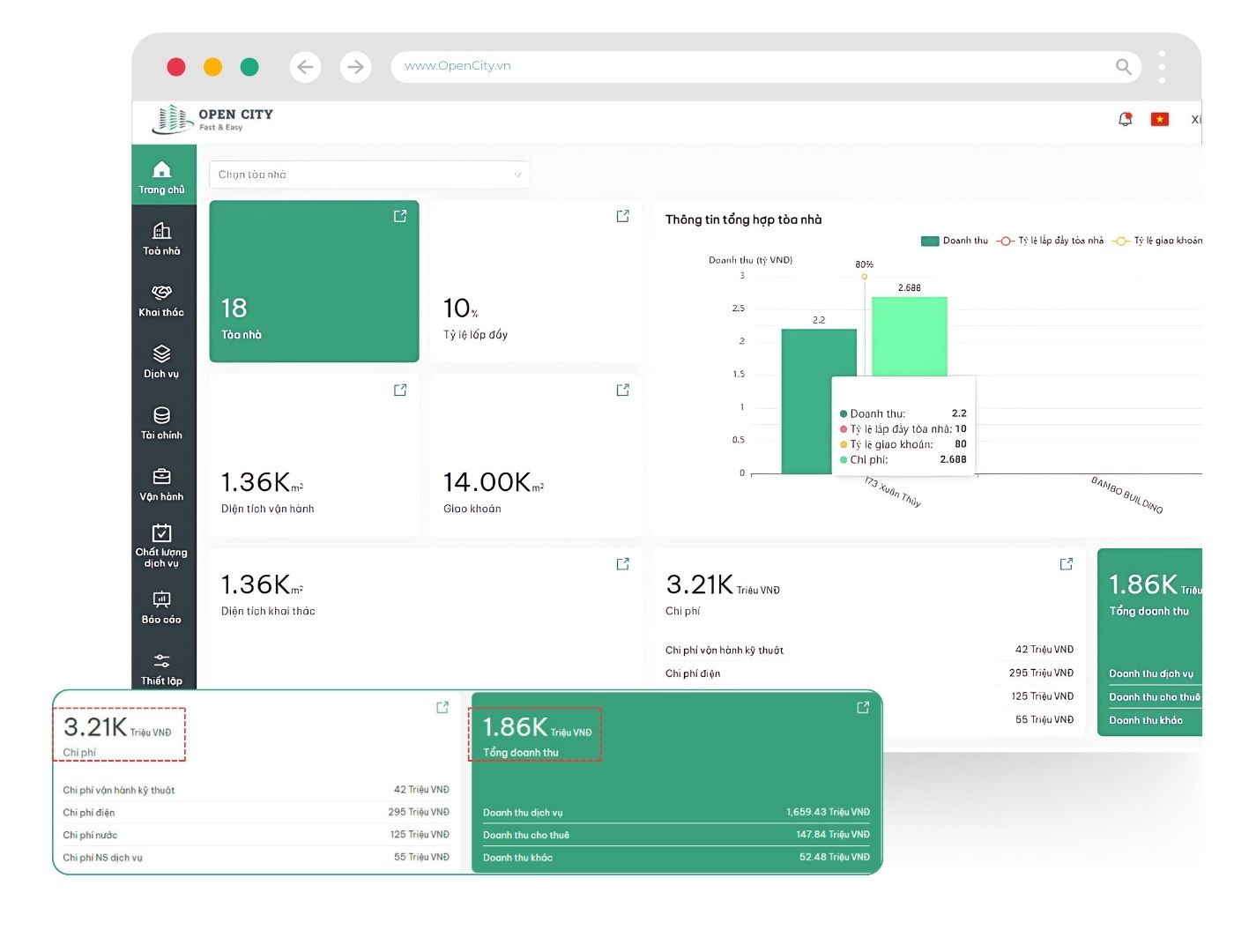
Task: Click the Thông tin tổng hợp tòa nhà title
Action: tap(743, 219)
